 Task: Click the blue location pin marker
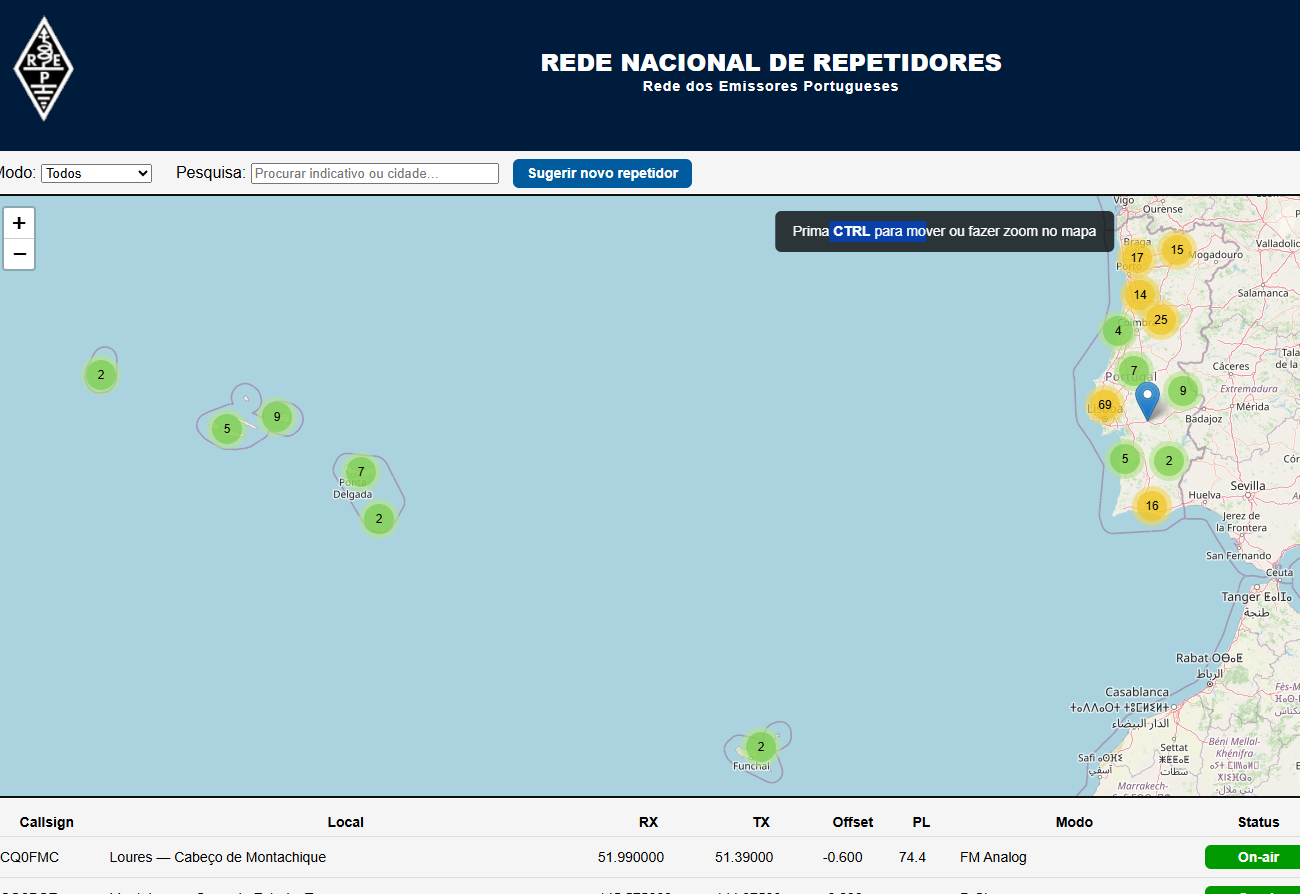coord(1147,400)
